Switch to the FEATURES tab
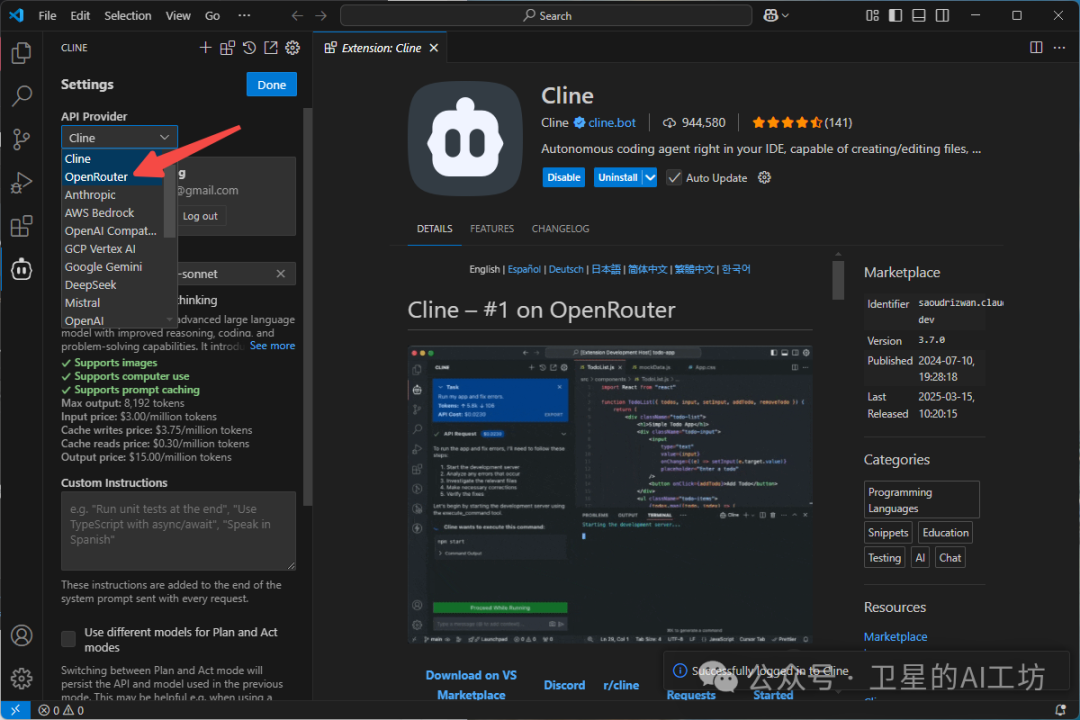Viewport: 1080px width, 720px height. coord(491,228)
